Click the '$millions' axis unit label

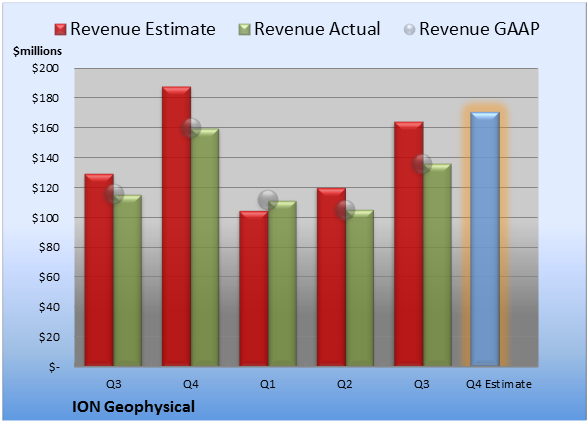click(x=37, y=51)
